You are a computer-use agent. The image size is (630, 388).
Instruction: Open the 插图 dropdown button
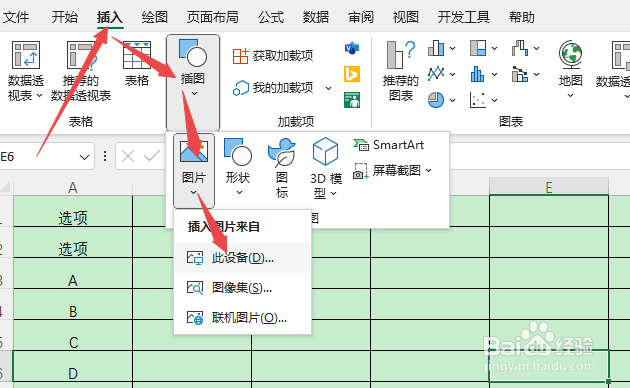point(193,82)
